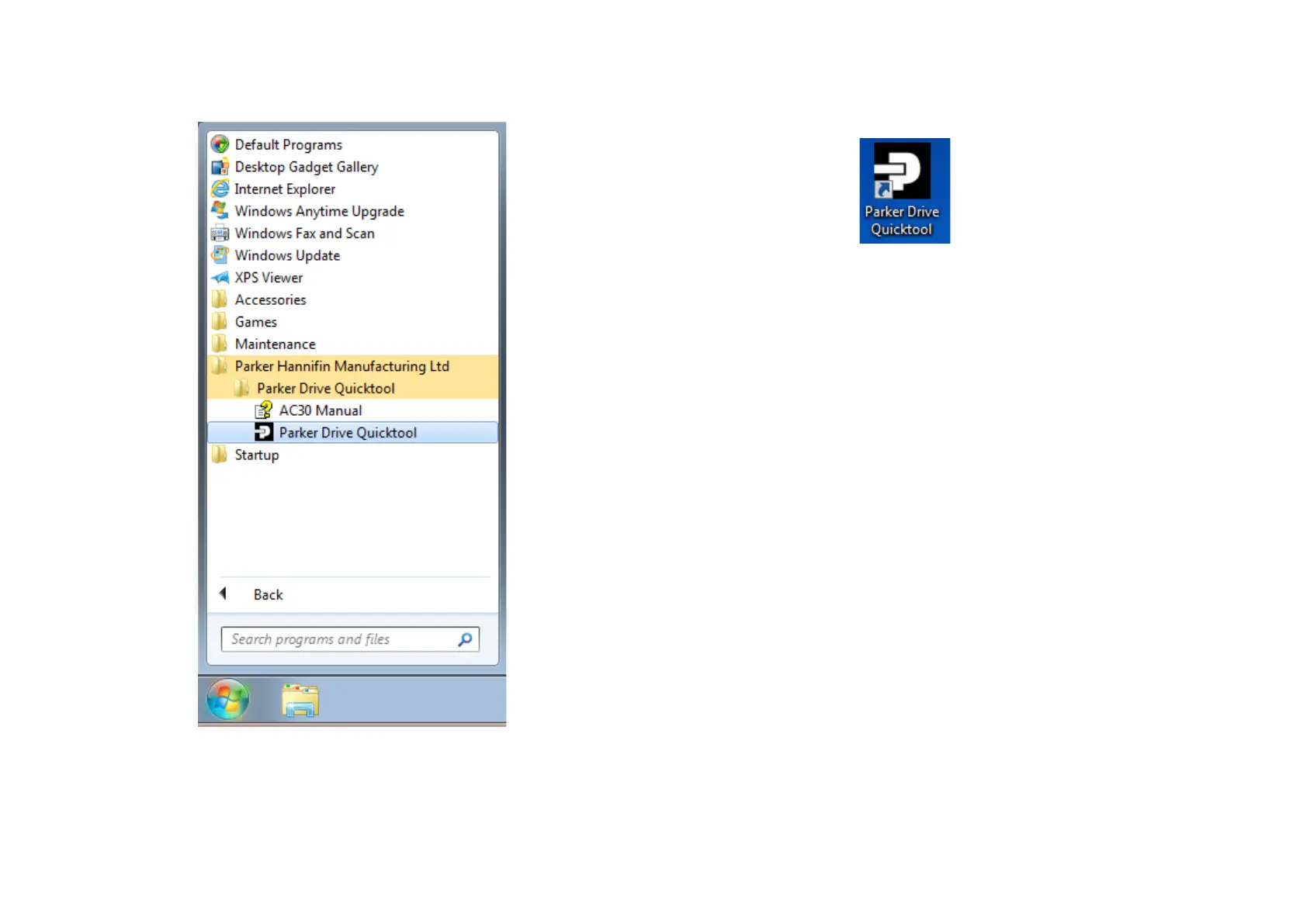The height and width of the screenshot is (924, 1307).
Task: Click Desktop Gadget Gallery icon
Action: pyautogui.click(x=220, y=167)
